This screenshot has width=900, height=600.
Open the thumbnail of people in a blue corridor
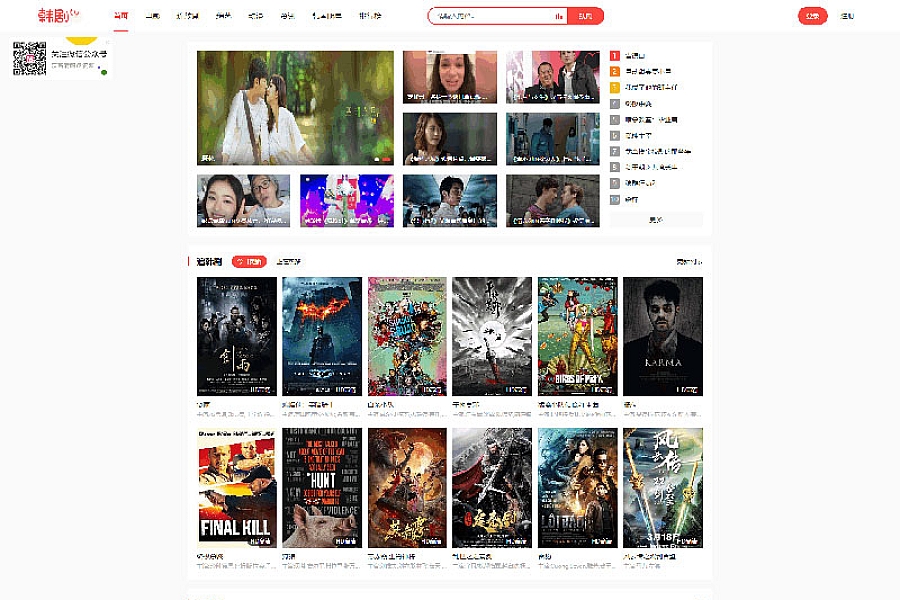(x=553, y=139)
